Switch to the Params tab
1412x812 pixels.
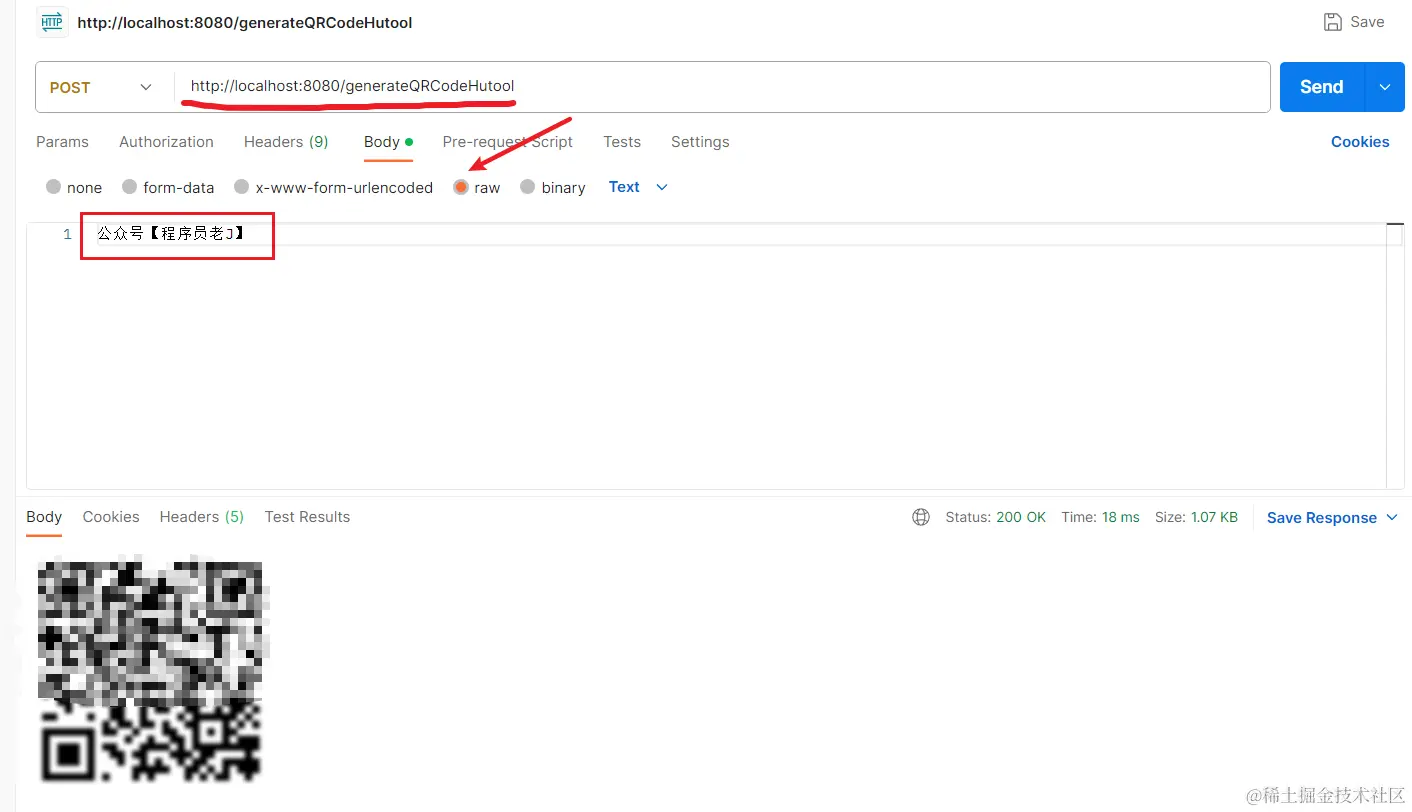coord(62,142)
